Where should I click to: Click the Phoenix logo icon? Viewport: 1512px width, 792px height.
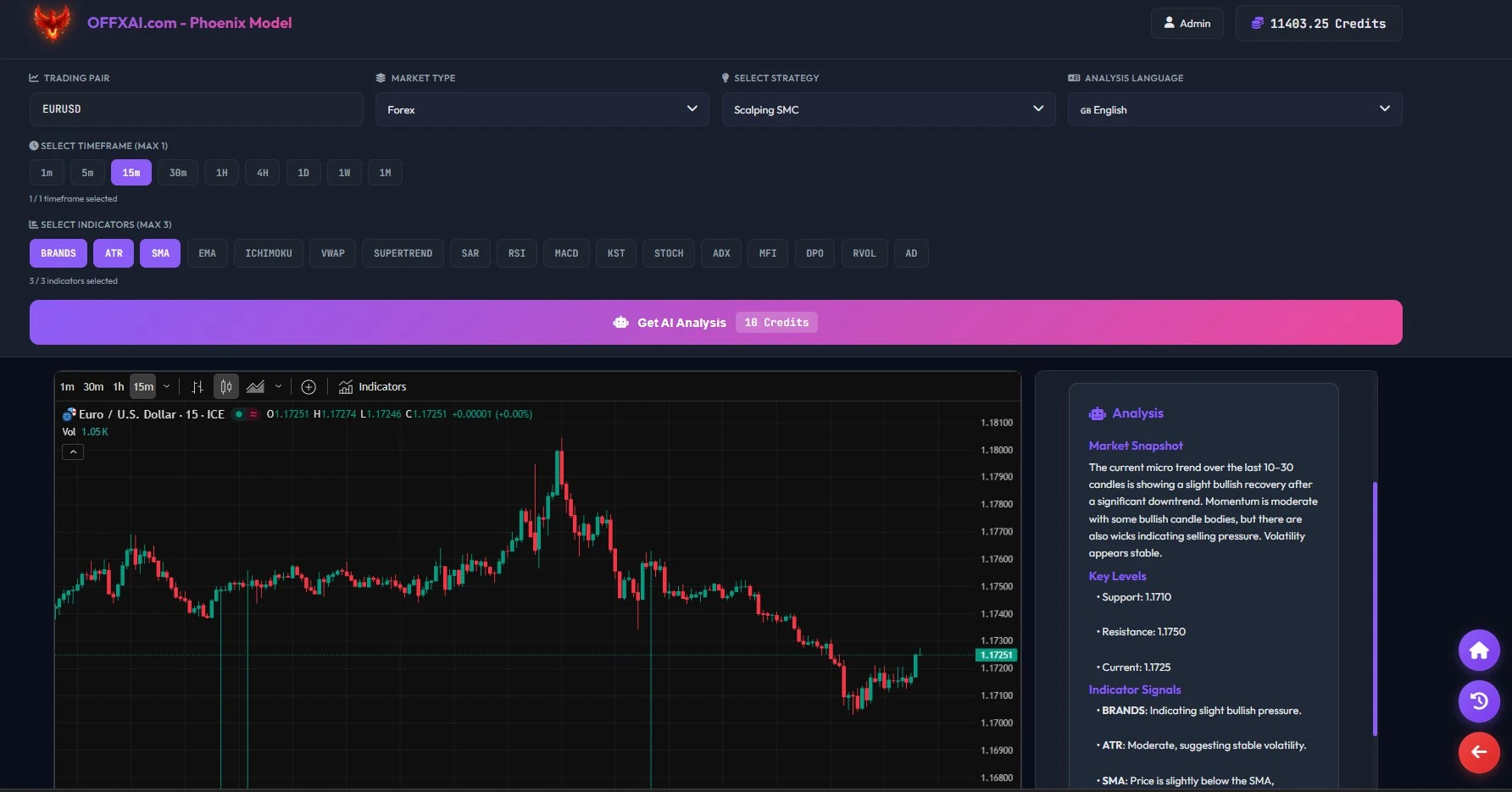pyautogui.click(x=52, y=23)
